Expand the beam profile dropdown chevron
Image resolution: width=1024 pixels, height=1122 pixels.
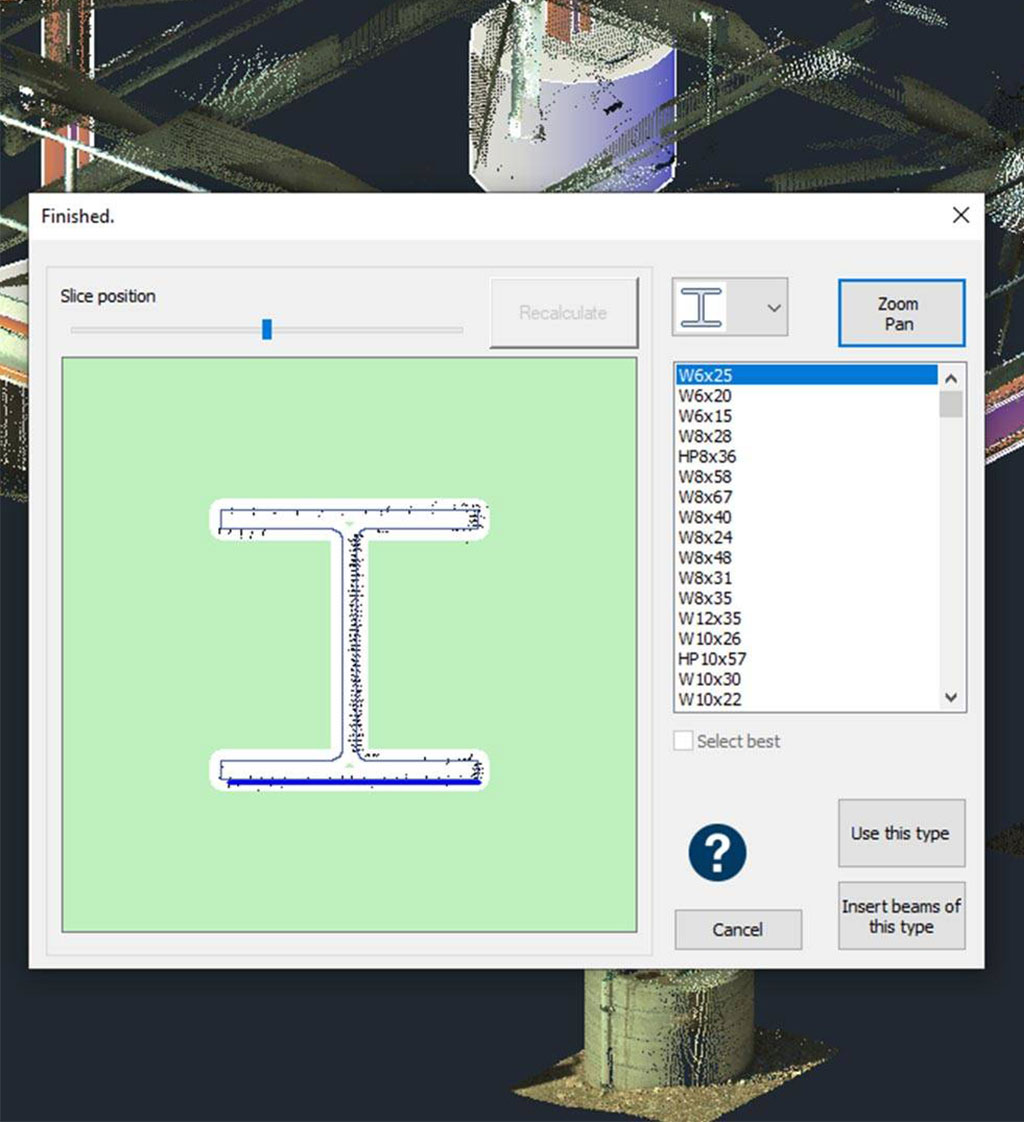point(773,307)
